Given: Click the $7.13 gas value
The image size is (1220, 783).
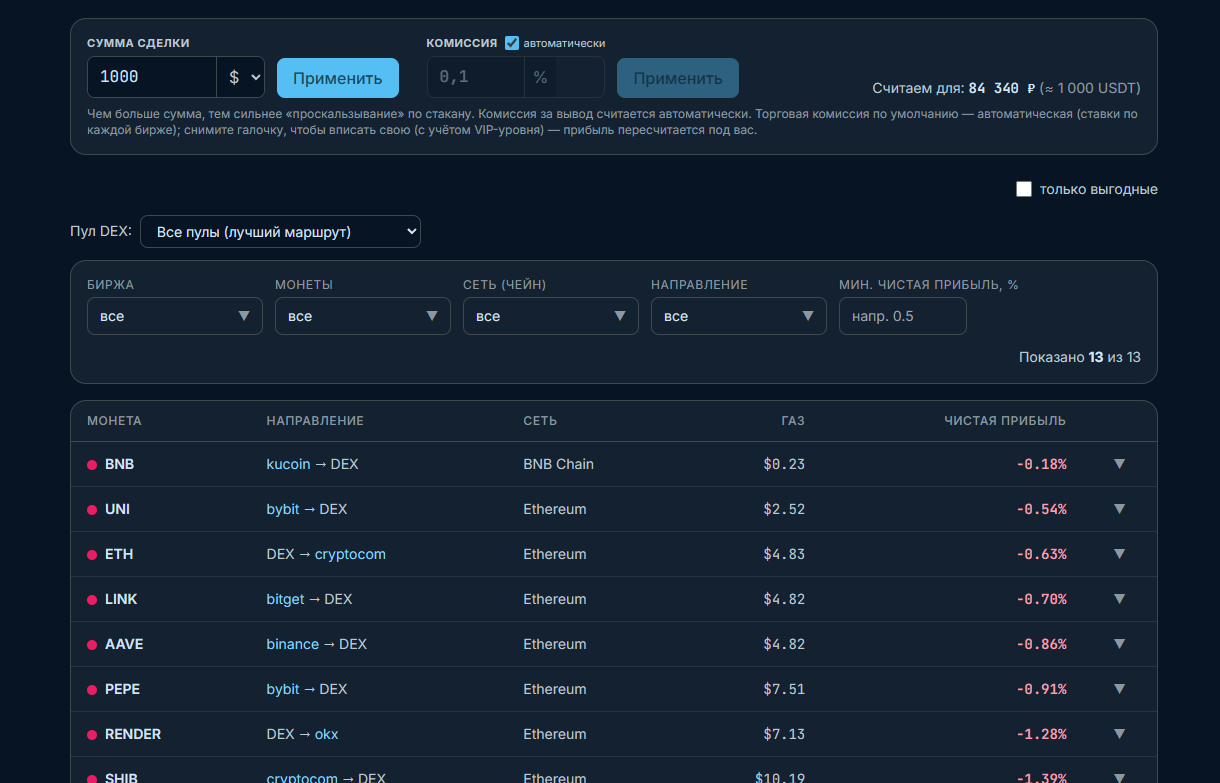Looking at the screenshot, I should click(784, 734).
